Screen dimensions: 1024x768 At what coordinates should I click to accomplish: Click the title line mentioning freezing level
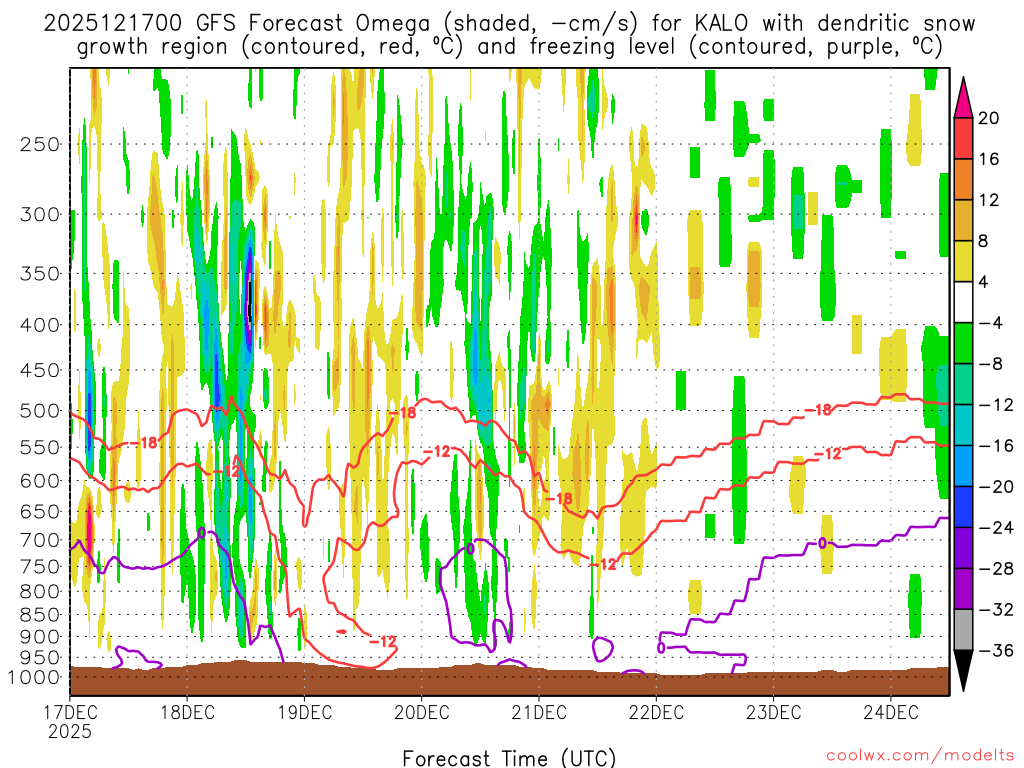pos(509,47)
